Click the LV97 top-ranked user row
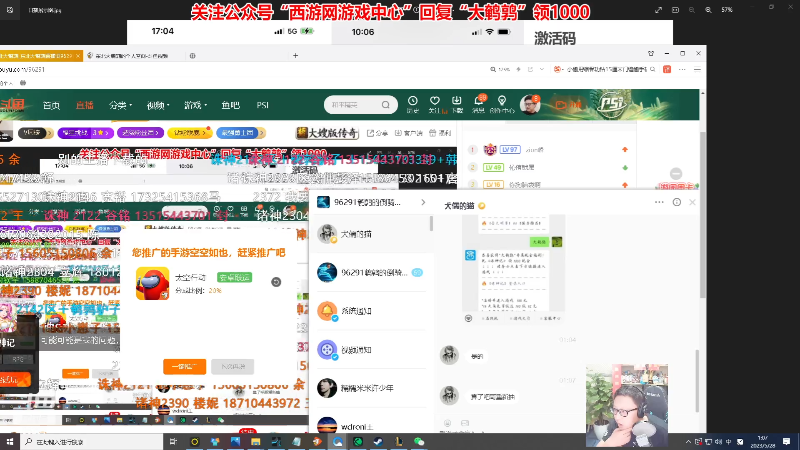Image resolution: width=800 pixels, height=450 pixels. [548, 149]
